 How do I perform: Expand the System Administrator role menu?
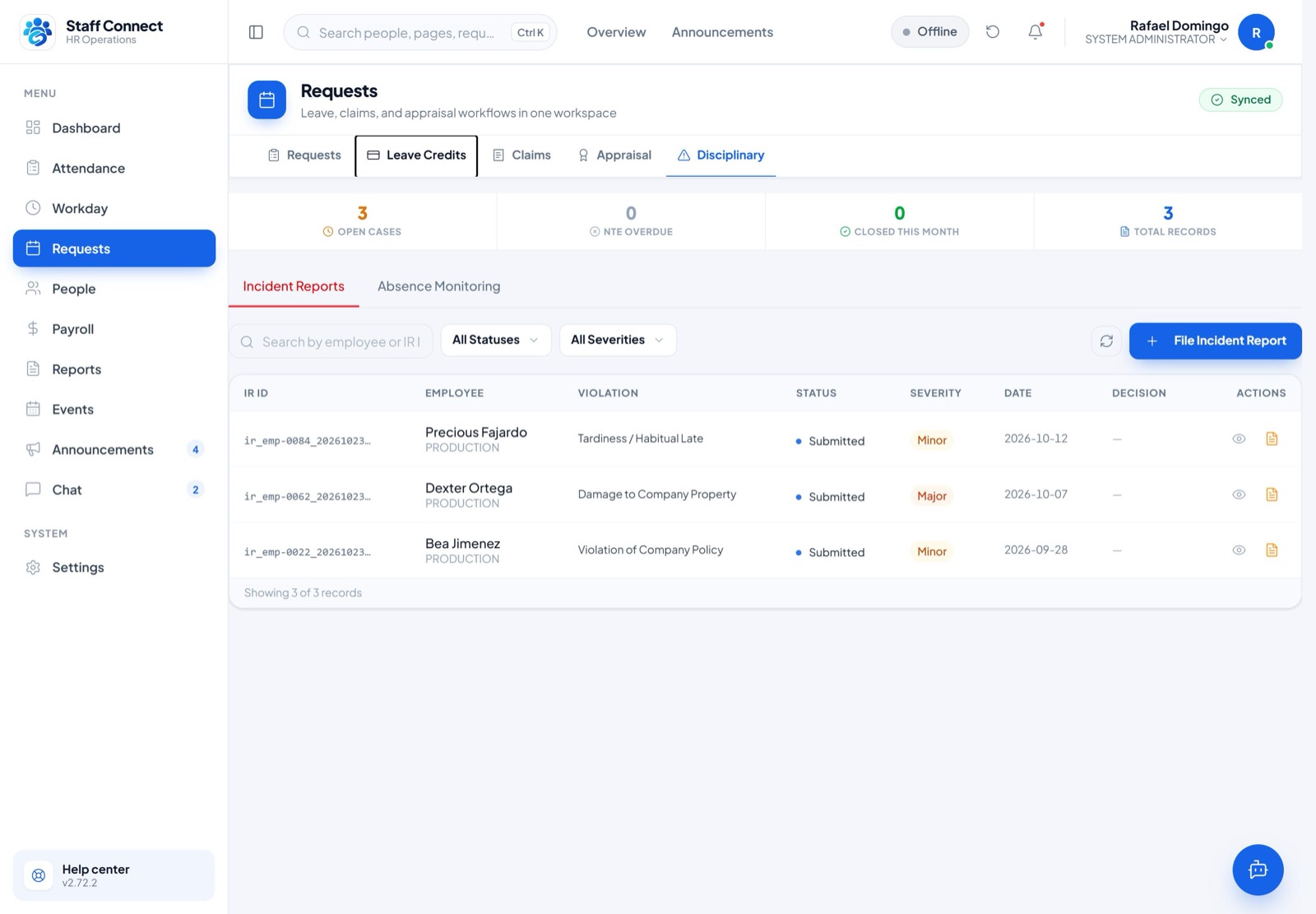pyautogui.click(x=1156, y=39)
